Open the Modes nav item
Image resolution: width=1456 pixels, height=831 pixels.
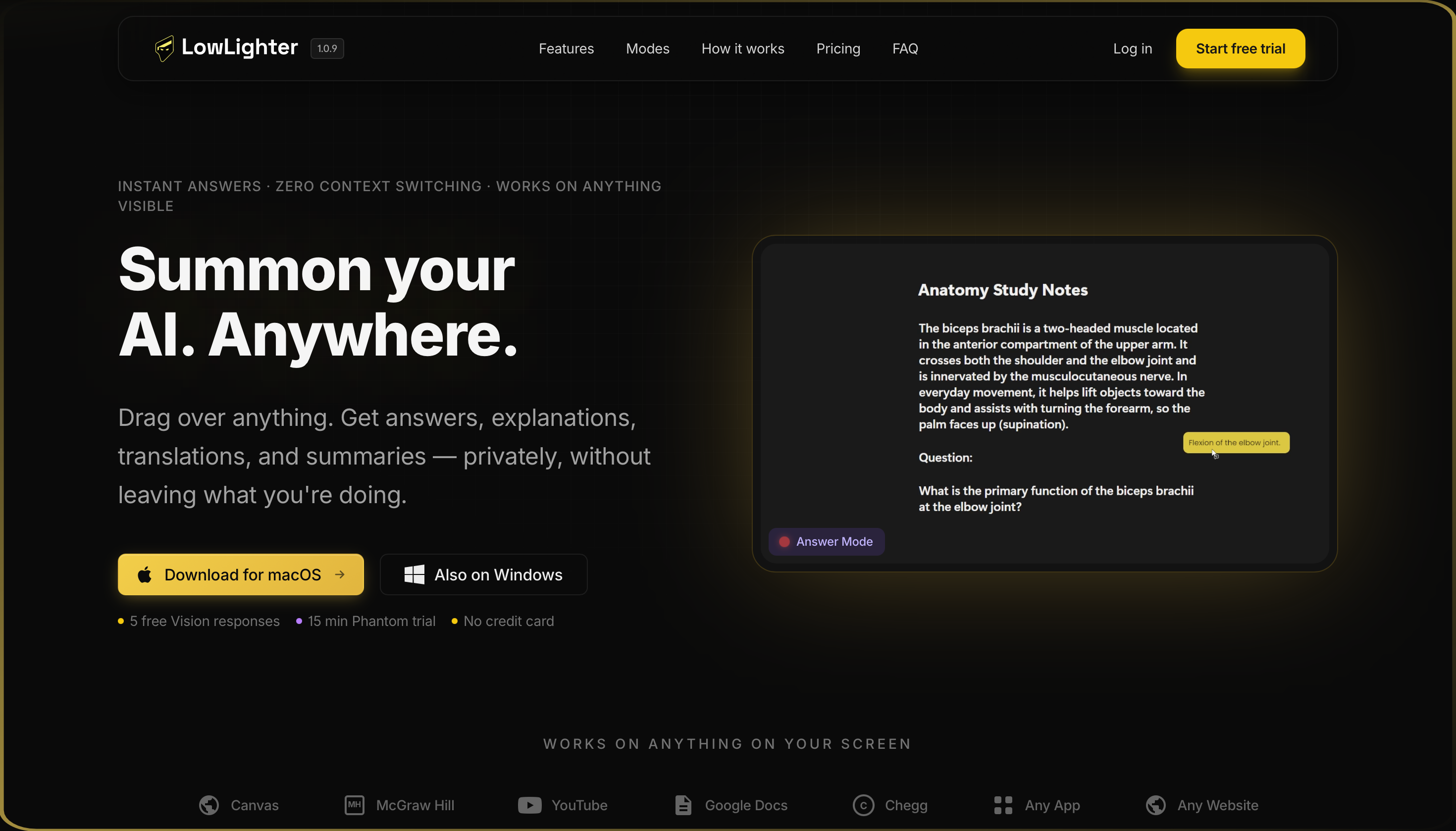pyautogui.click(x=647, y=49)
